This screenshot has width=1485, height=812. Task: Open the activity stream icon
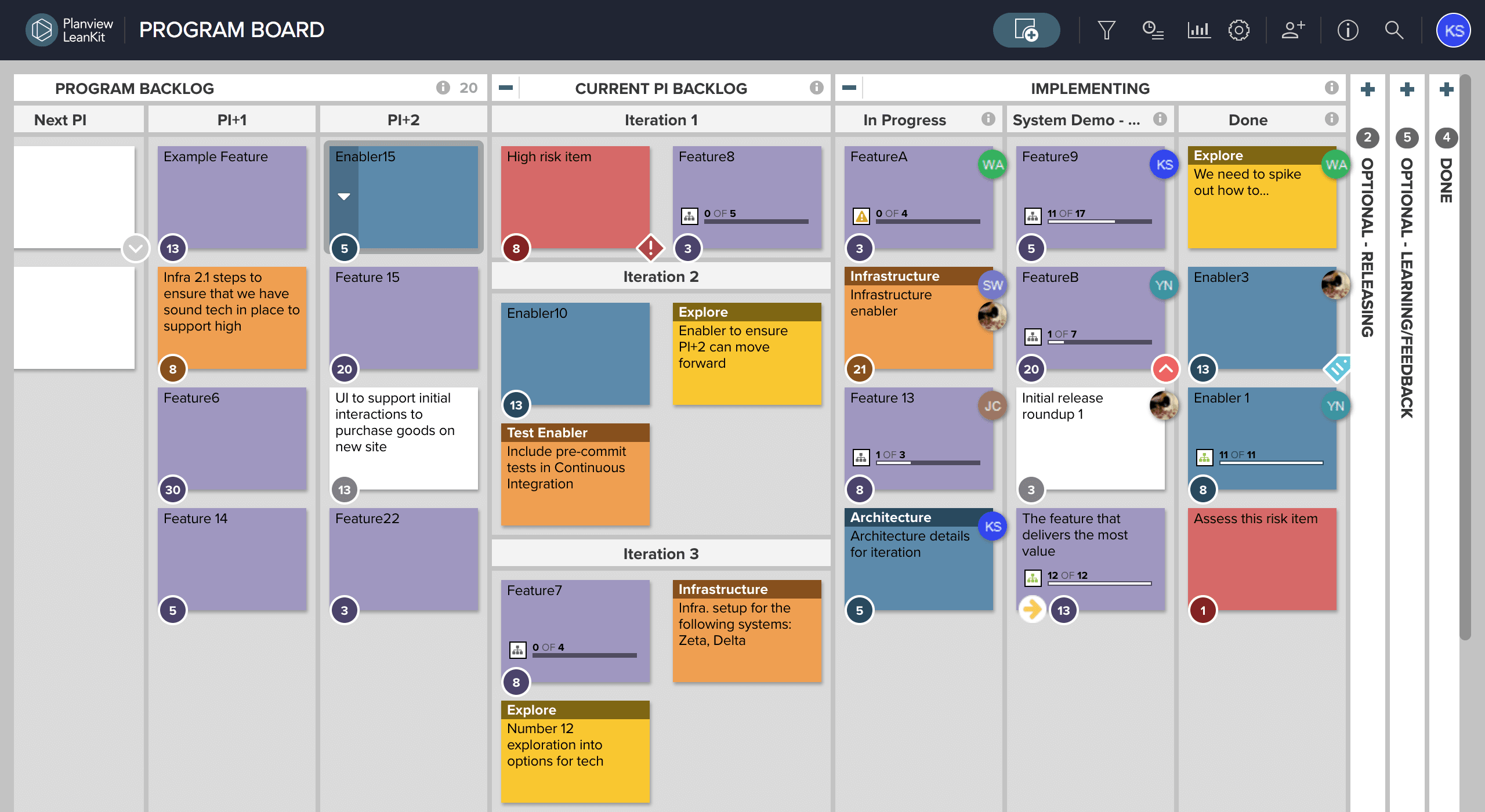coord(1153,30)
